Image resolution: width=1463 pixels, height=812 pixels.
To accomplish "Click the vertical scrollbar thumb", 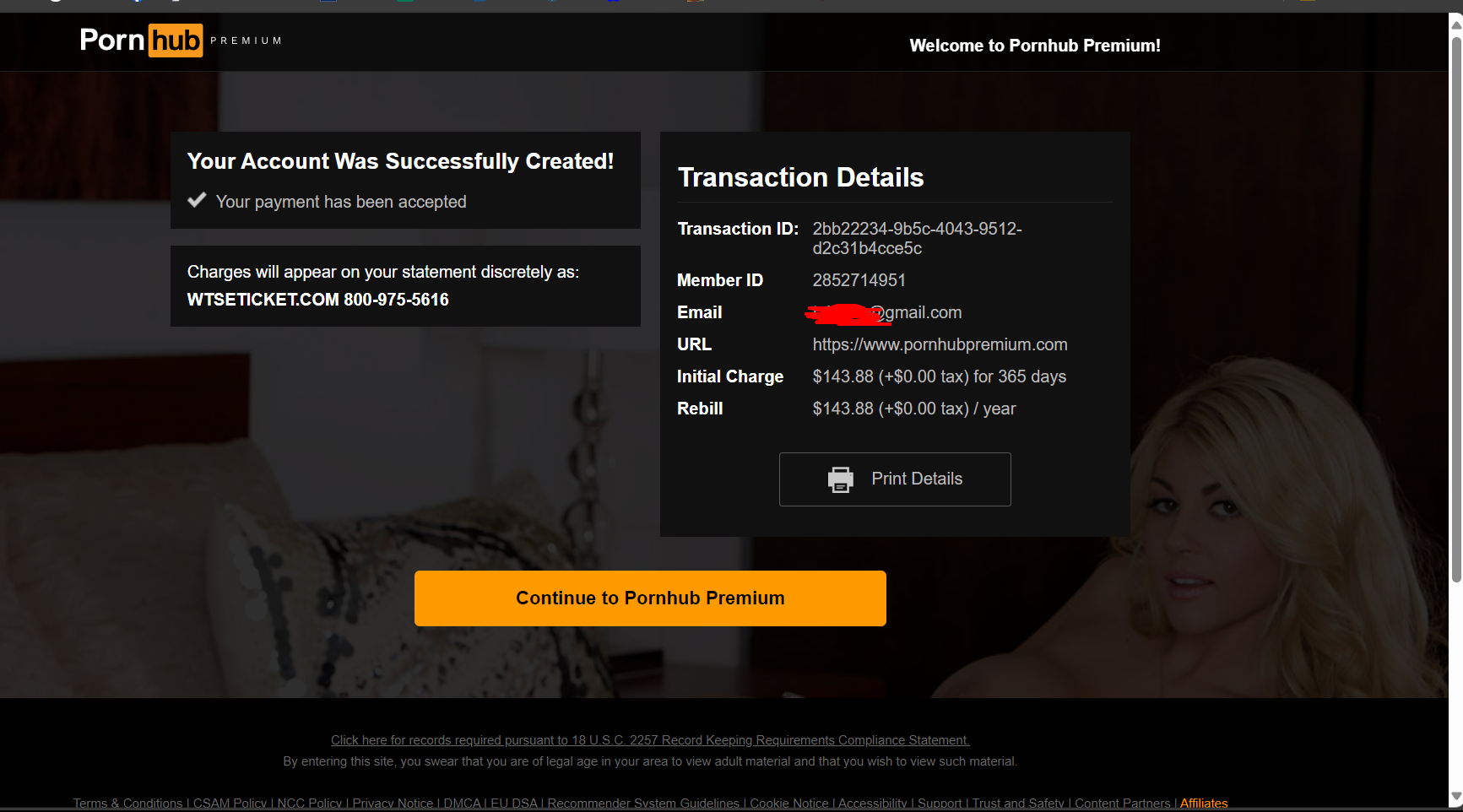I will [x=1455, y=304].
